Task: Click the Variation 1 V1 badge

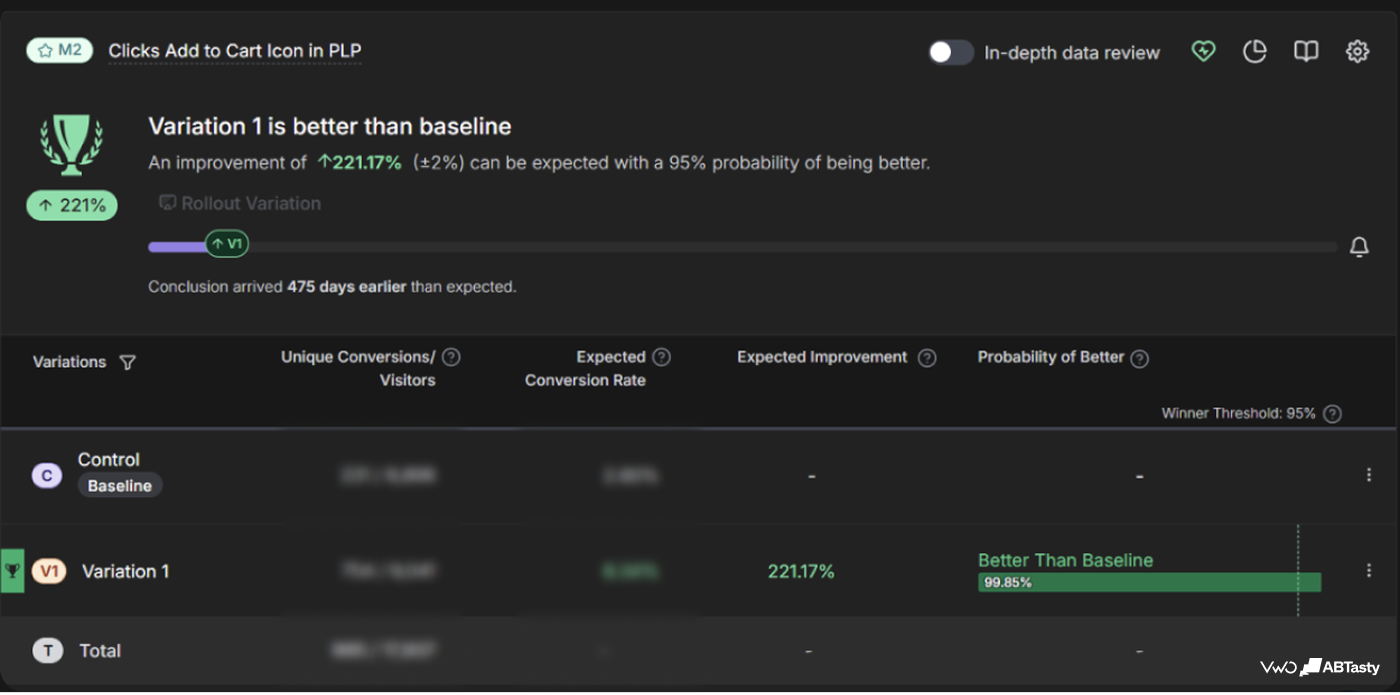Action: tap(49, 571)
